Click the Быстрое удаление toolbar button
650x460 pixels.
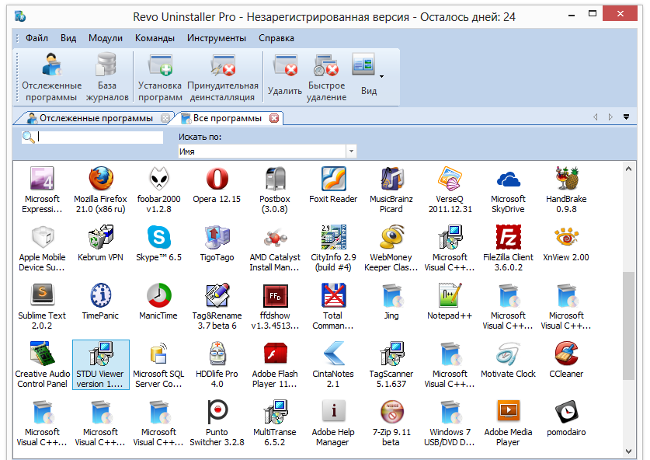point(326,77)
